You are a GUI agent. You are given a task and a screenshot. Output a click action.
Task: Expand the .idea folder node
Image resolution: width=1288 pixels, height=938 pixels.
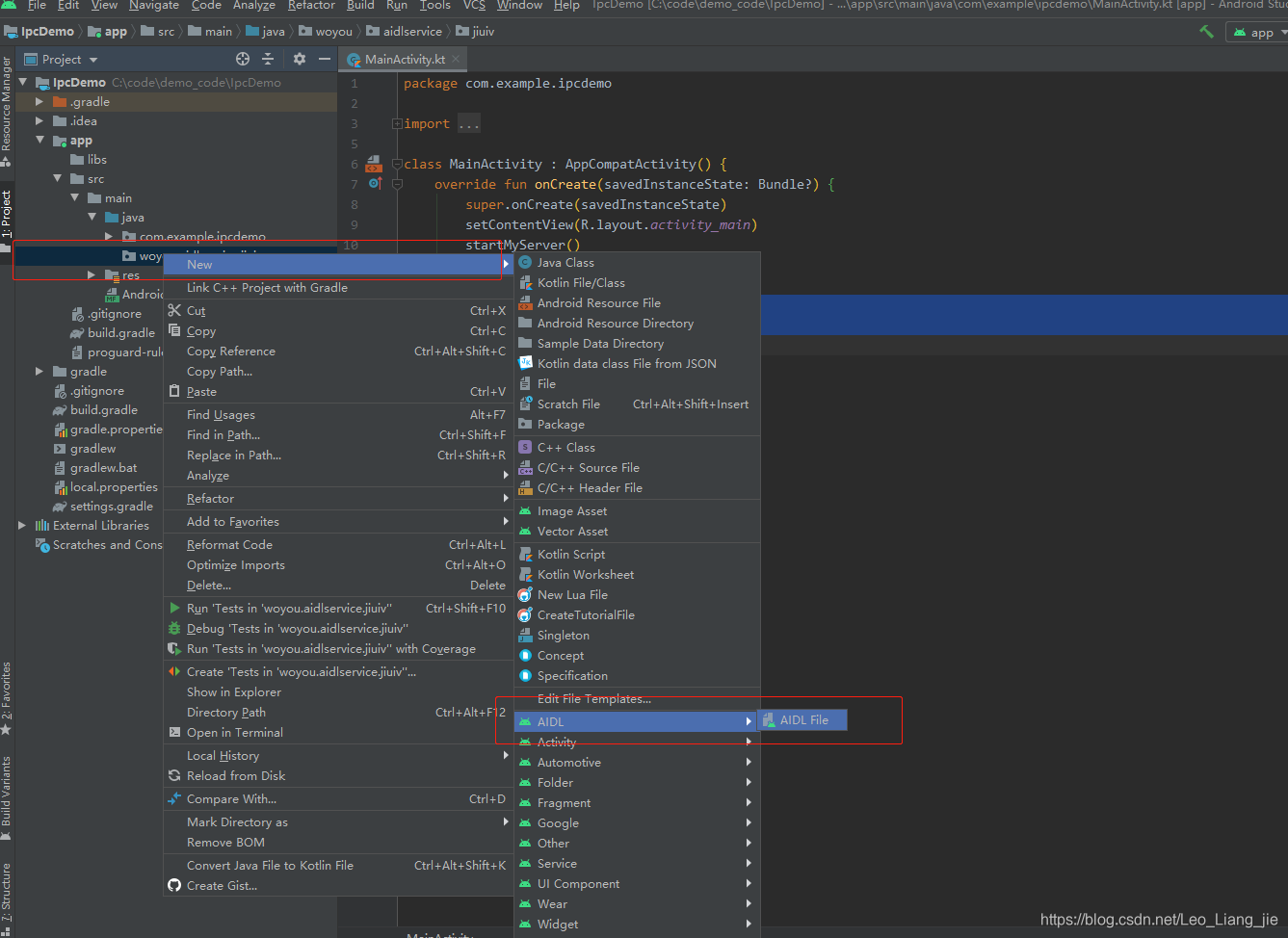click(x=39, y=120)
